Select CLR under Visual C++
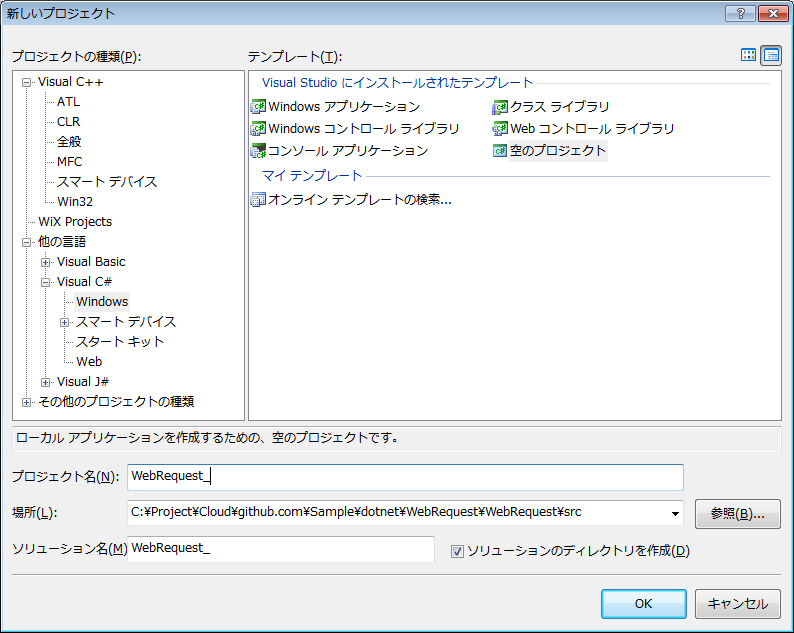794x633 pixels. point(68,122)
